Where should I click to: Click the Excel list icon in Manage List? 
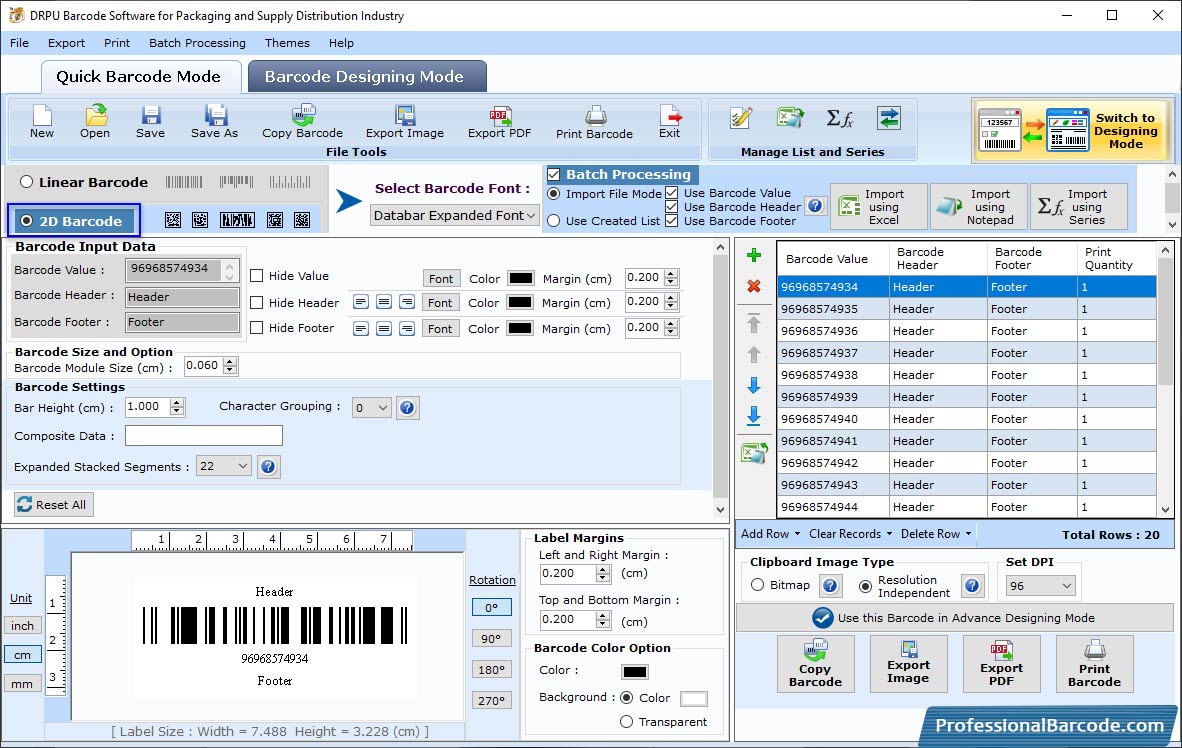(x=790, y=118)
